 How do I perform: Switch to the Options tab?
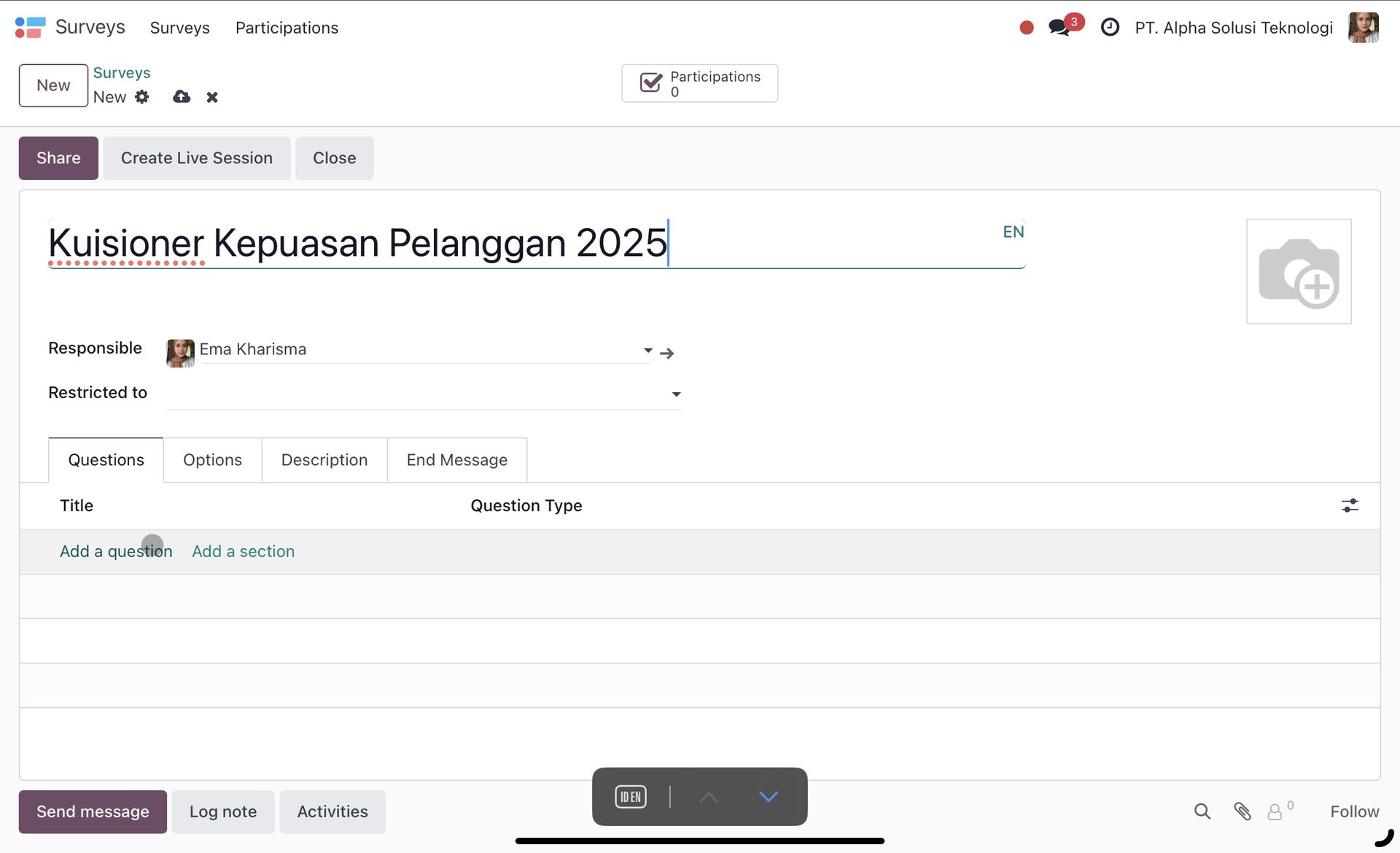tap(212, 460)
